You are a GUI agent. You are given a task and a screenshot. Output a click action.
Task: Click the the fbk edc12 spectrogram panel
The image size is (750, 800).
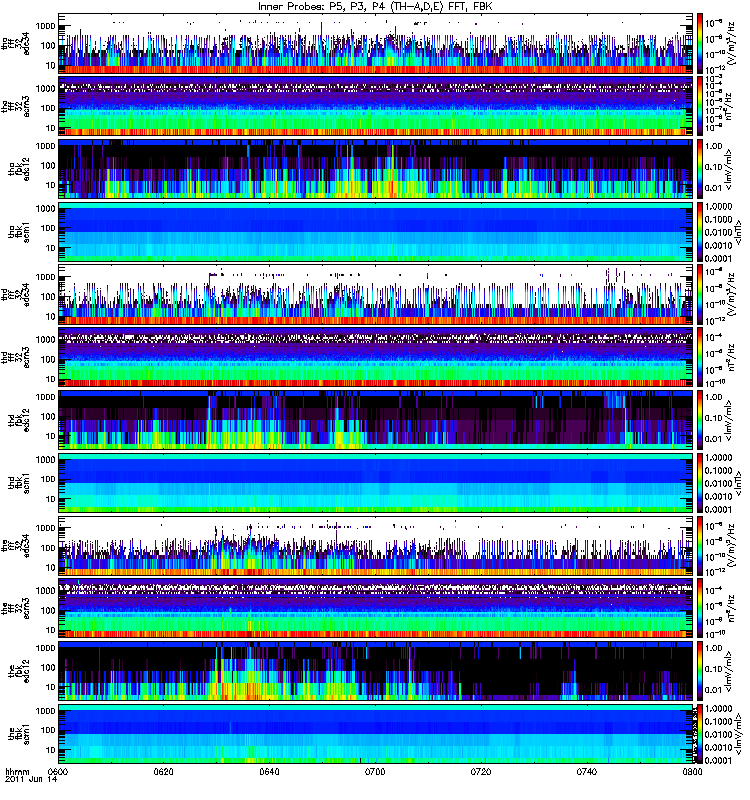[x=376, y=671]
